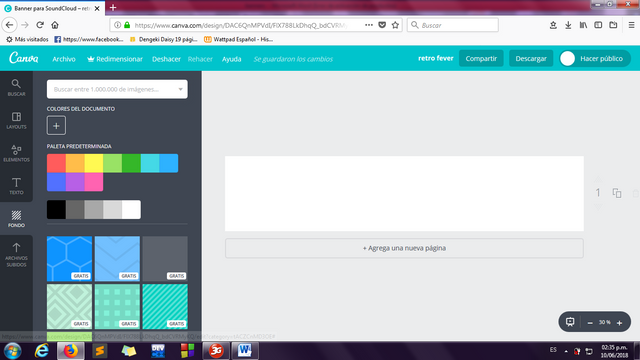
Task: Click the retro fever design title
Action: point(436,58)
